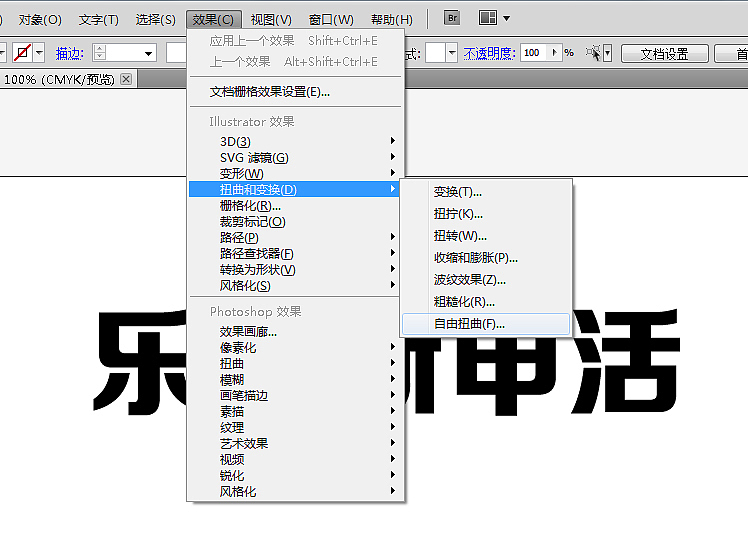The height and width of the screenshot is (550, 748).
Task: Open the stroke swatch dropdown arrow
Action: click(39, 53)
